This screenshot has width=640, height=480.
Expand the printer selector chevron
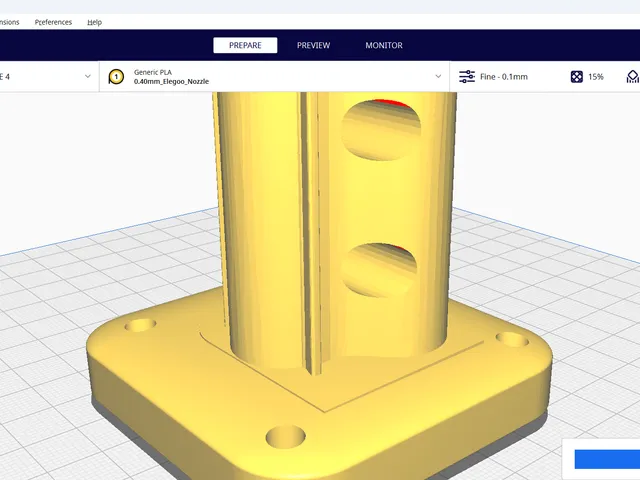point(87,76)
